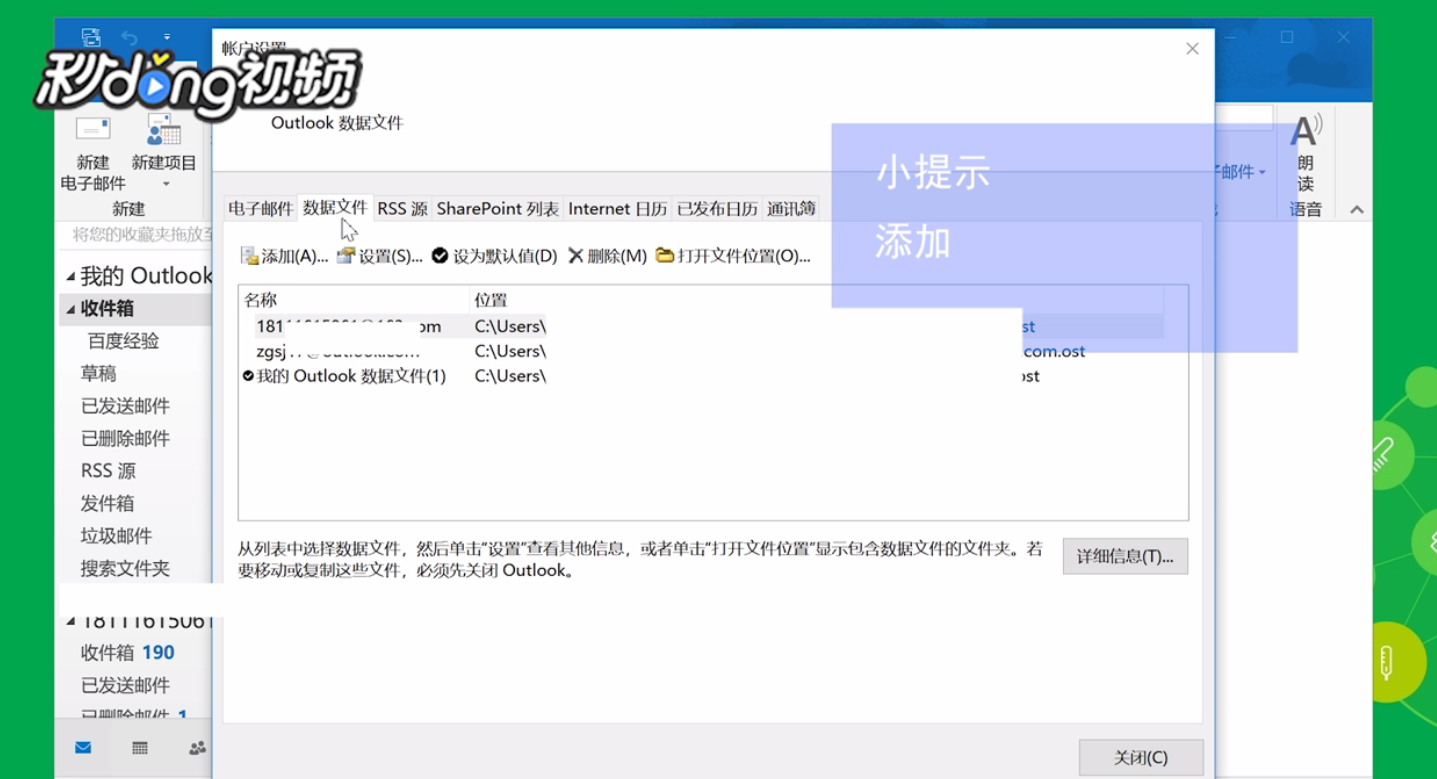
Task: Open the 垃圾邮件 folder
Action: (x=116, y=536)
